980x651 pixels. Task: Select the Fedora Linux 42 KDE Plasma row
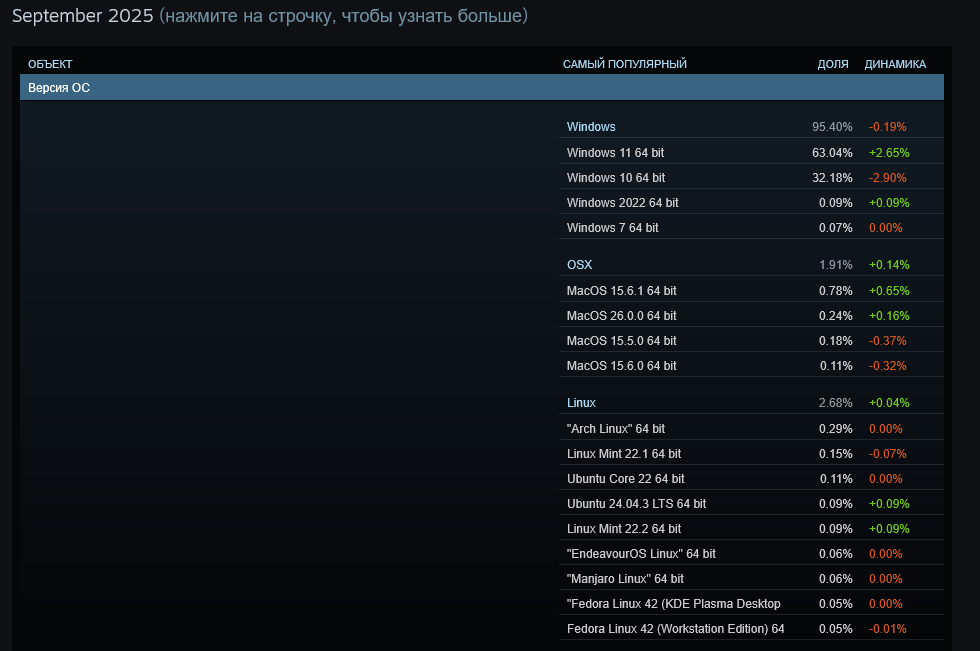click(751, 604)
